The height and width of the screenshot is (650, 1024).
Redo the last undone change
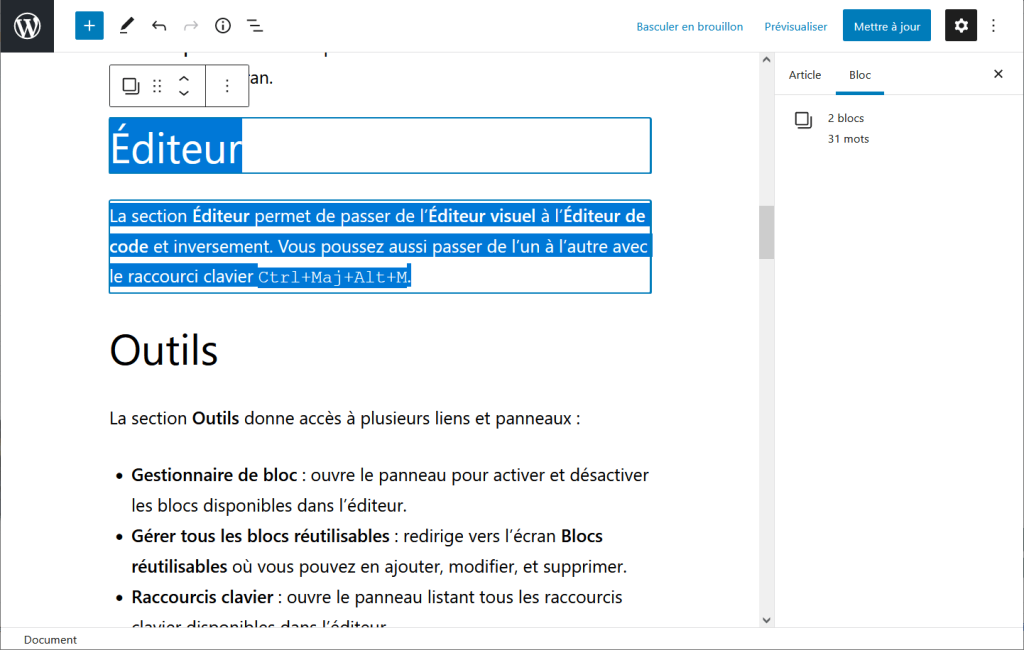tap(191, 26)
